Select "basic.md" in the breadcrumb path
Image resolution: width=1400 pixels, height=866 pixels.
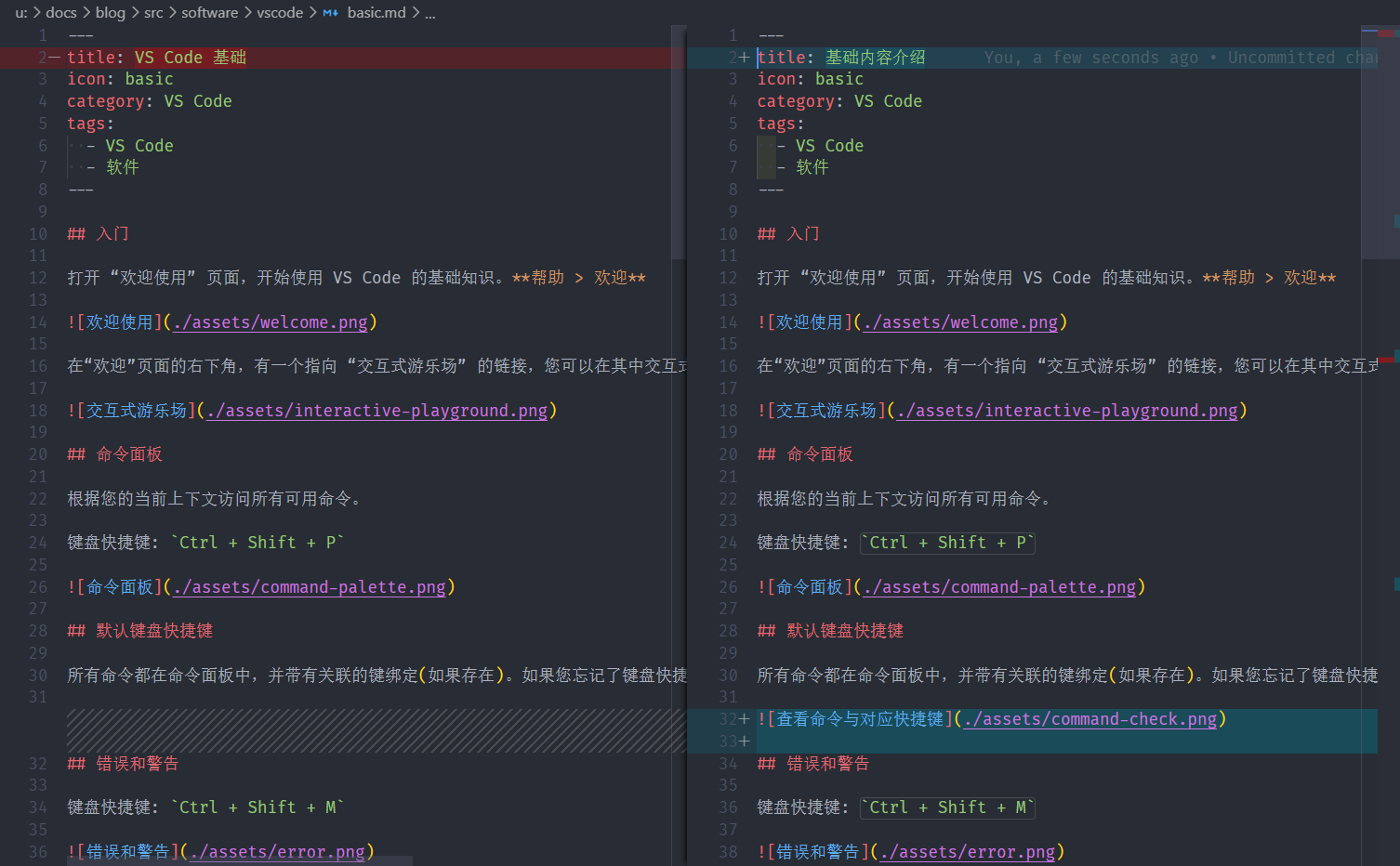click(376, 12)
